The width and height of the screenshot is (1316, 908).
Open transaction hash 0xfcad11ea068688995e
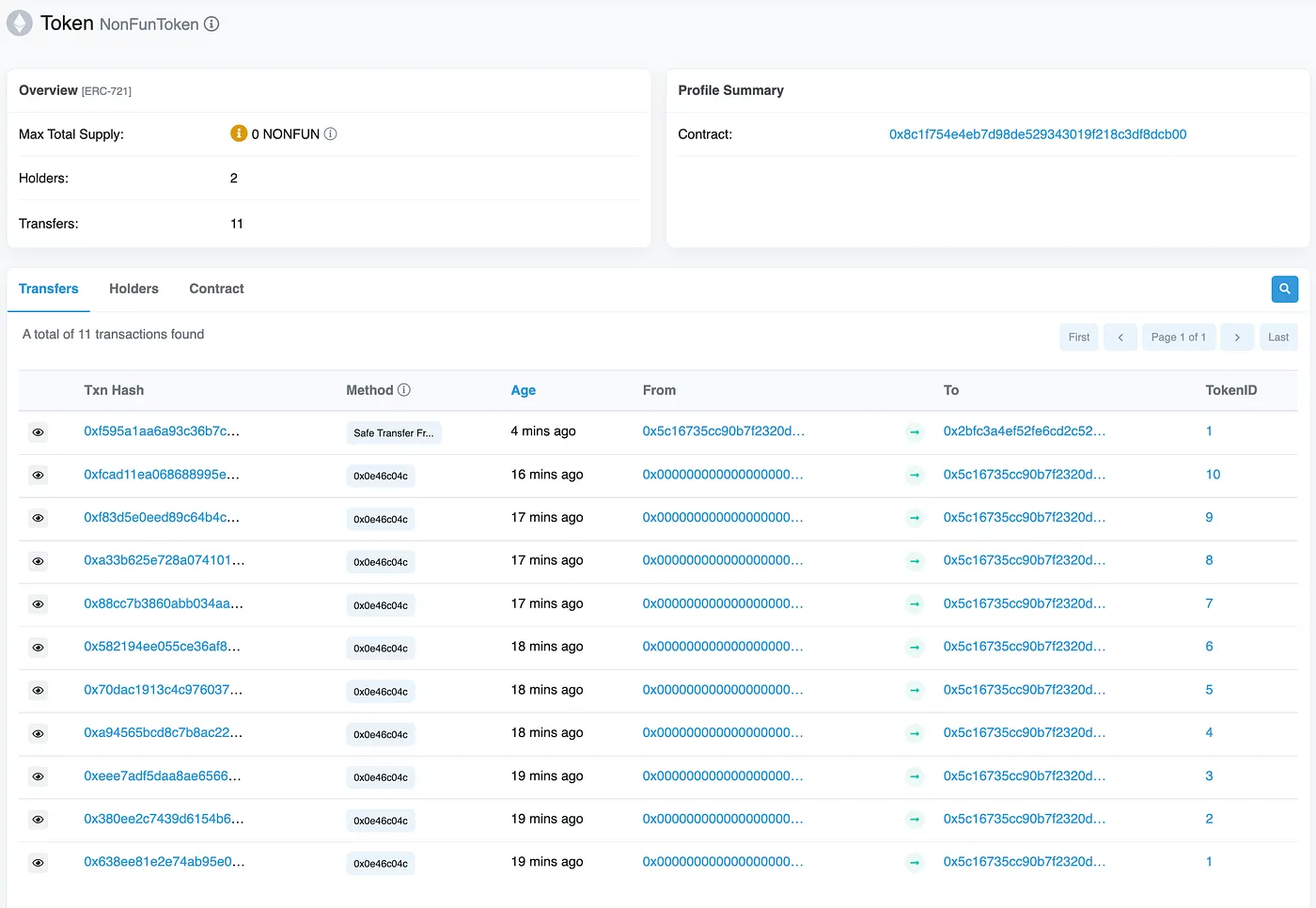click(x=162, y=475)
